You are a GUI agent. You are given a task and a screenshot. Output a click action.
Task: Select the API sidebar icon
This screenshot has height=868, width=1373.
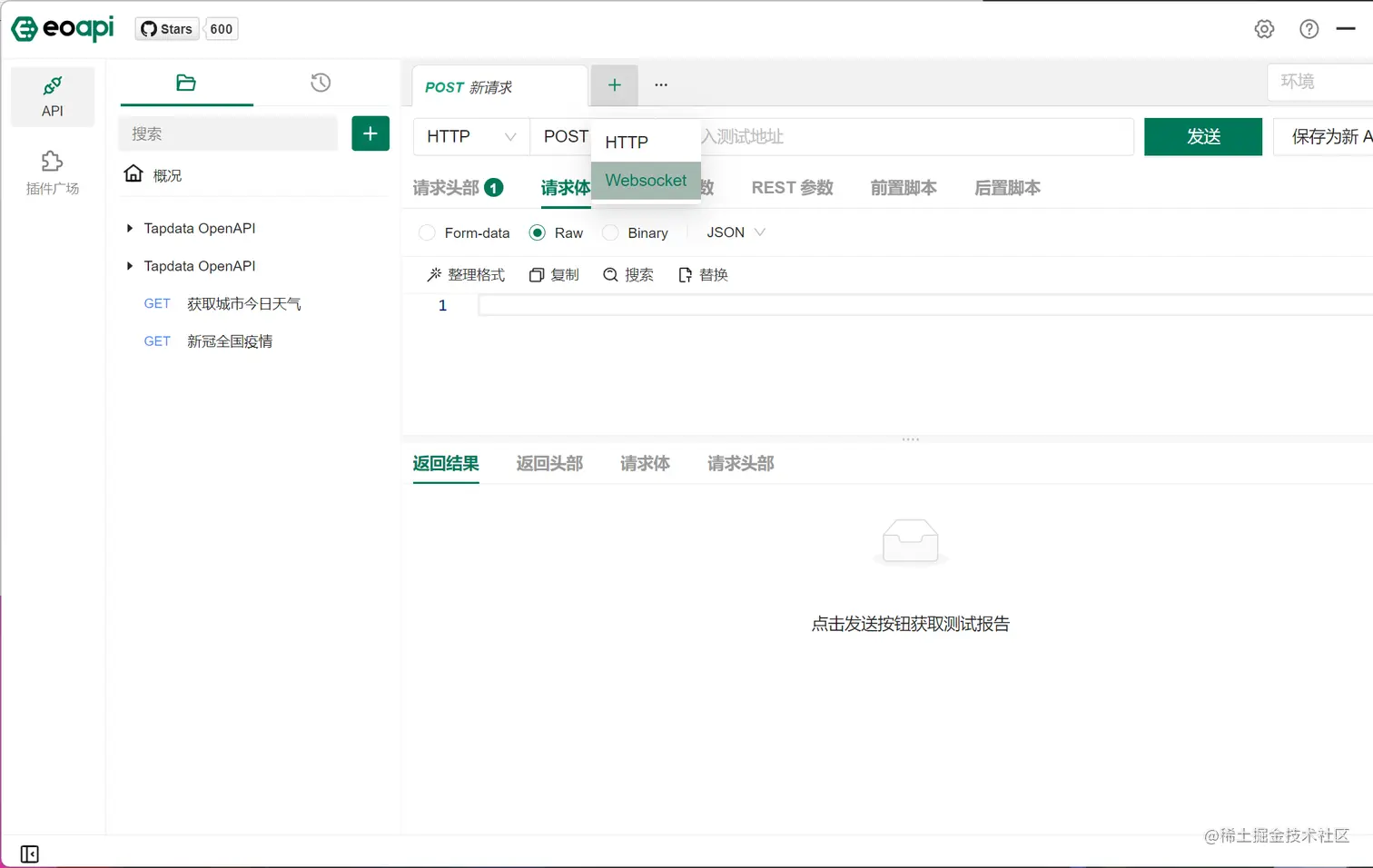click(53, 97)
